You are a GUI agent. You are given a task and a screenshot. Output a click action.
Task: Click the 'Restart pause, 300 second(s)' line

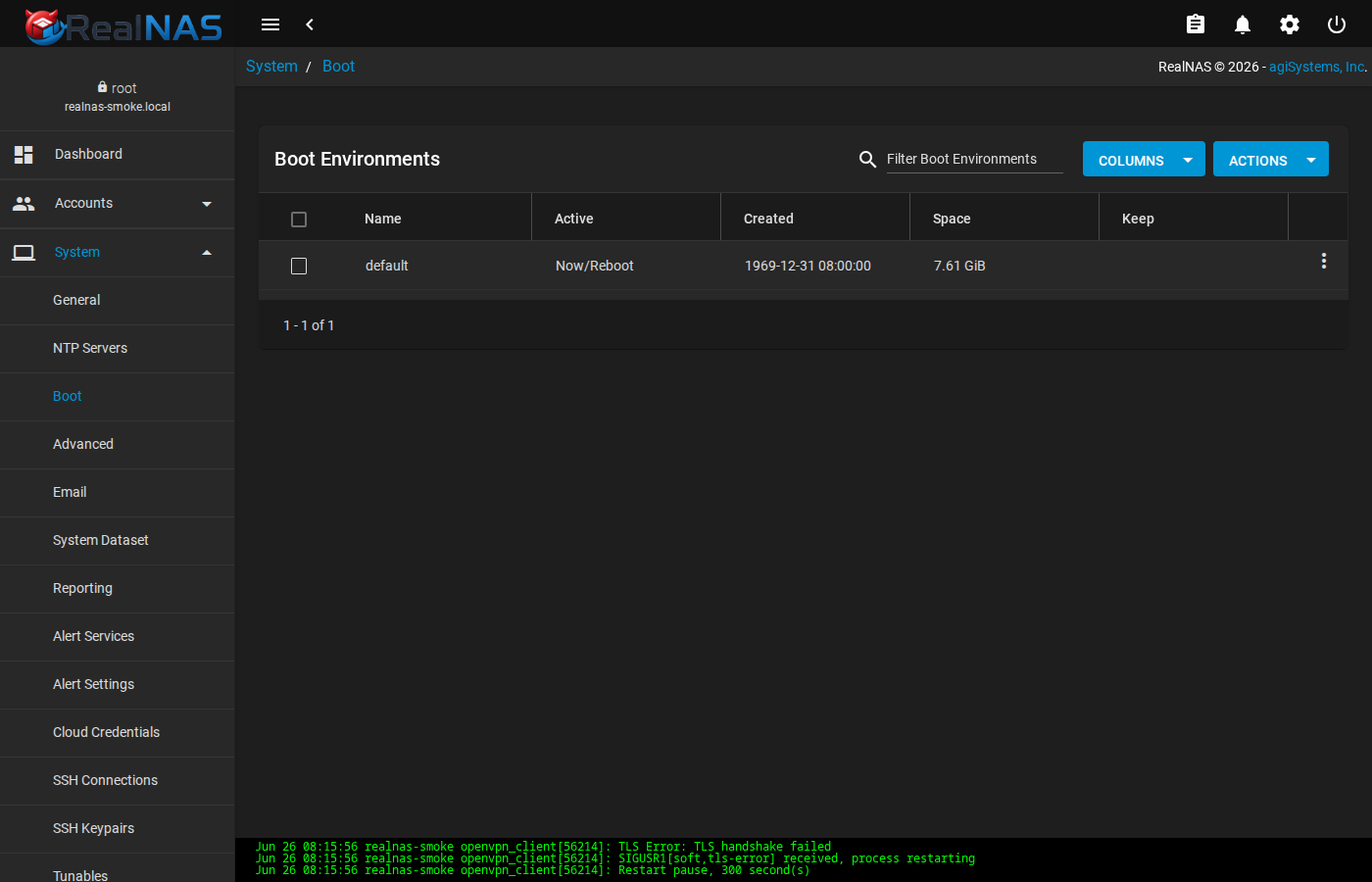tap(533, 870)
